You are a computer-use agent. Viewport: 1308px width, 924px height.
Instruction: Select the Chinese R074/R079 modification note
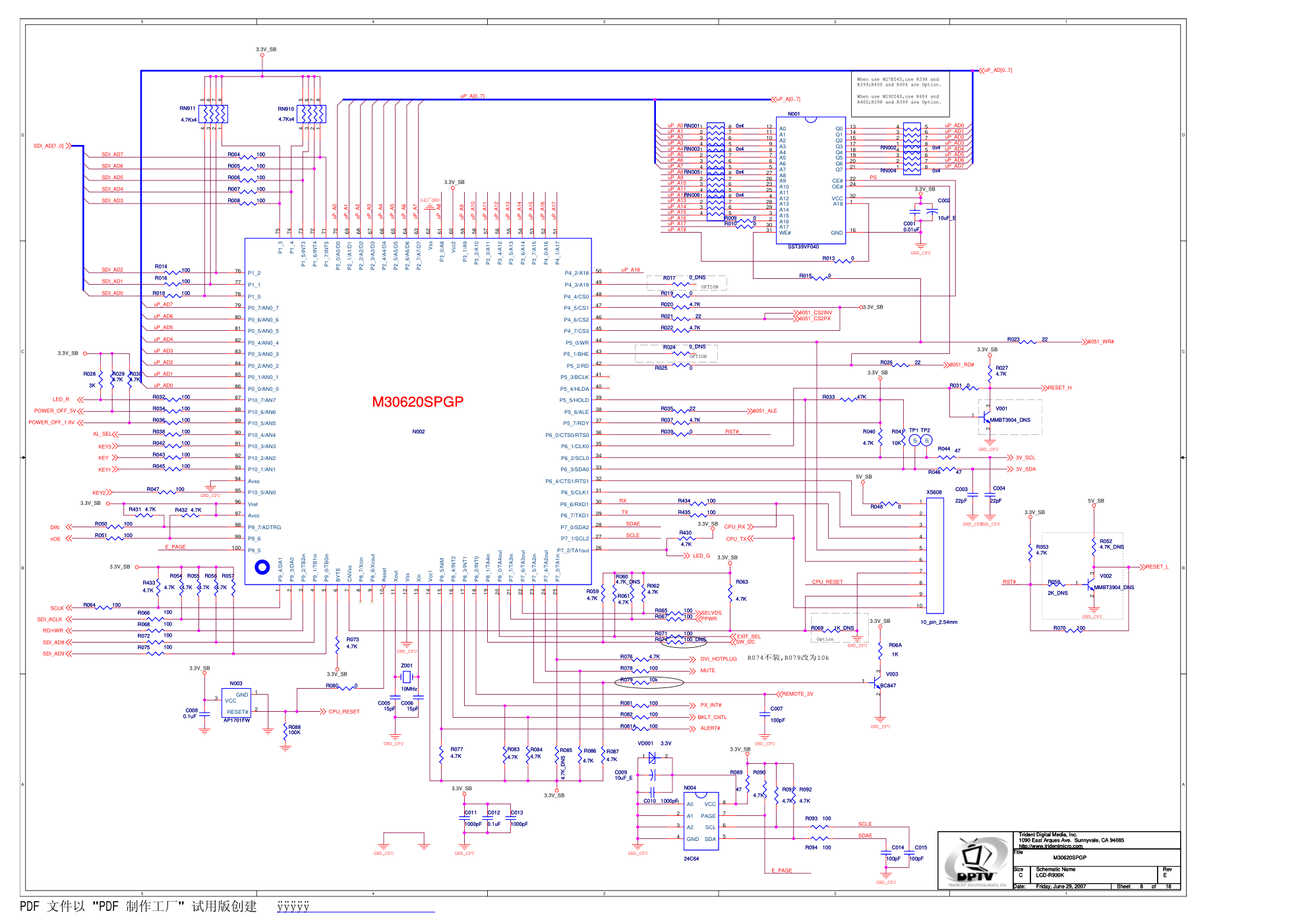click(788, 658)
